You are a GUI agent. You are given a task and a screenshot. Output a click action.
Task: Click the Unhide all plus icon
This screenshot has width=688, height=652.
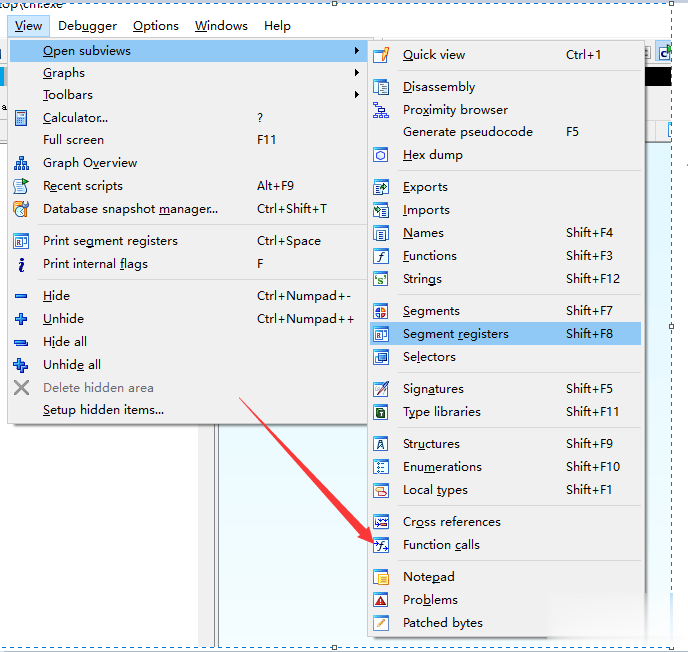tap(21, 365)
